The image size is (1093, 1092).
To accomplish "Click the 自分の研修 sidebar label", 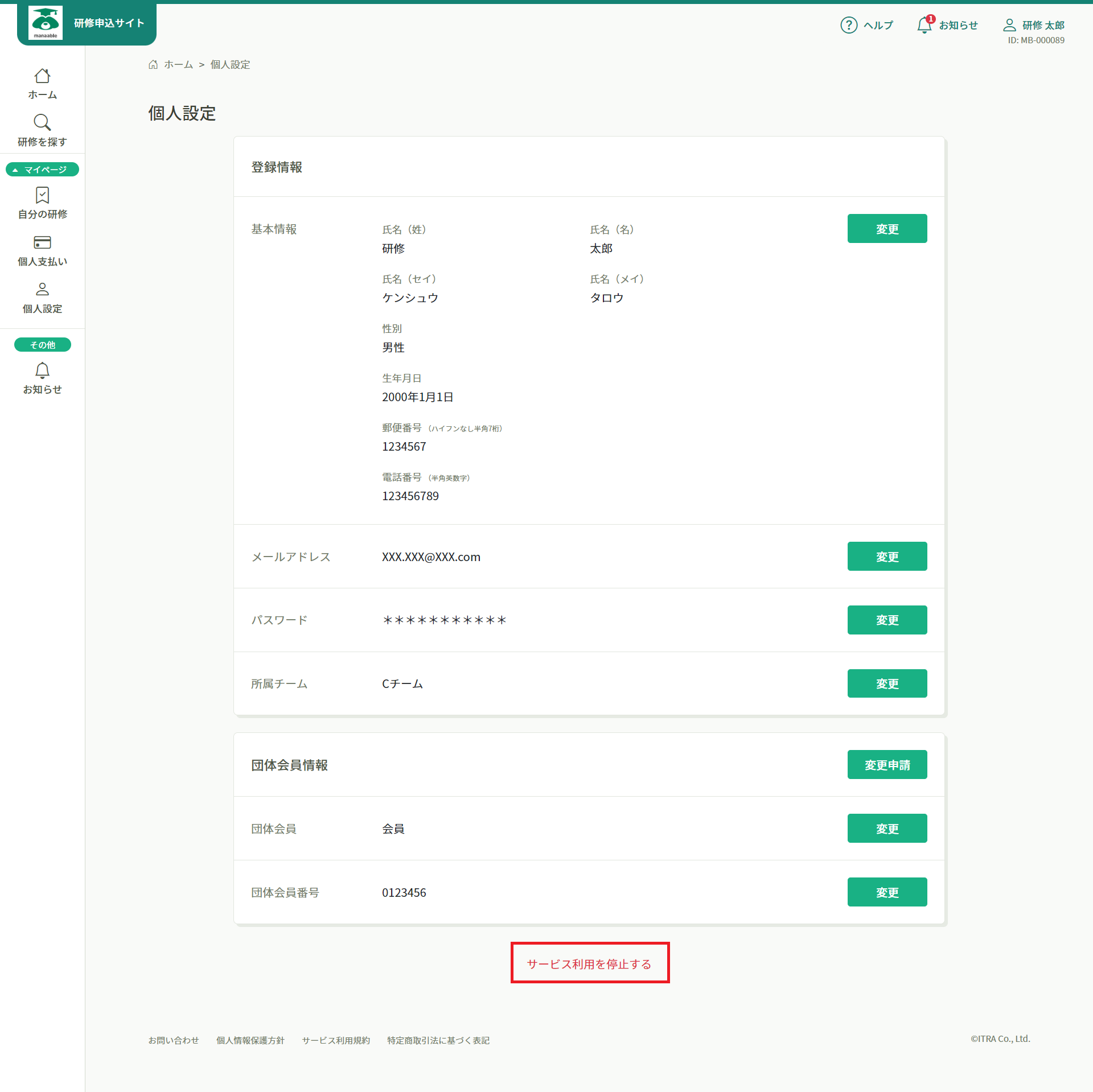I will (x=42, y=215).
